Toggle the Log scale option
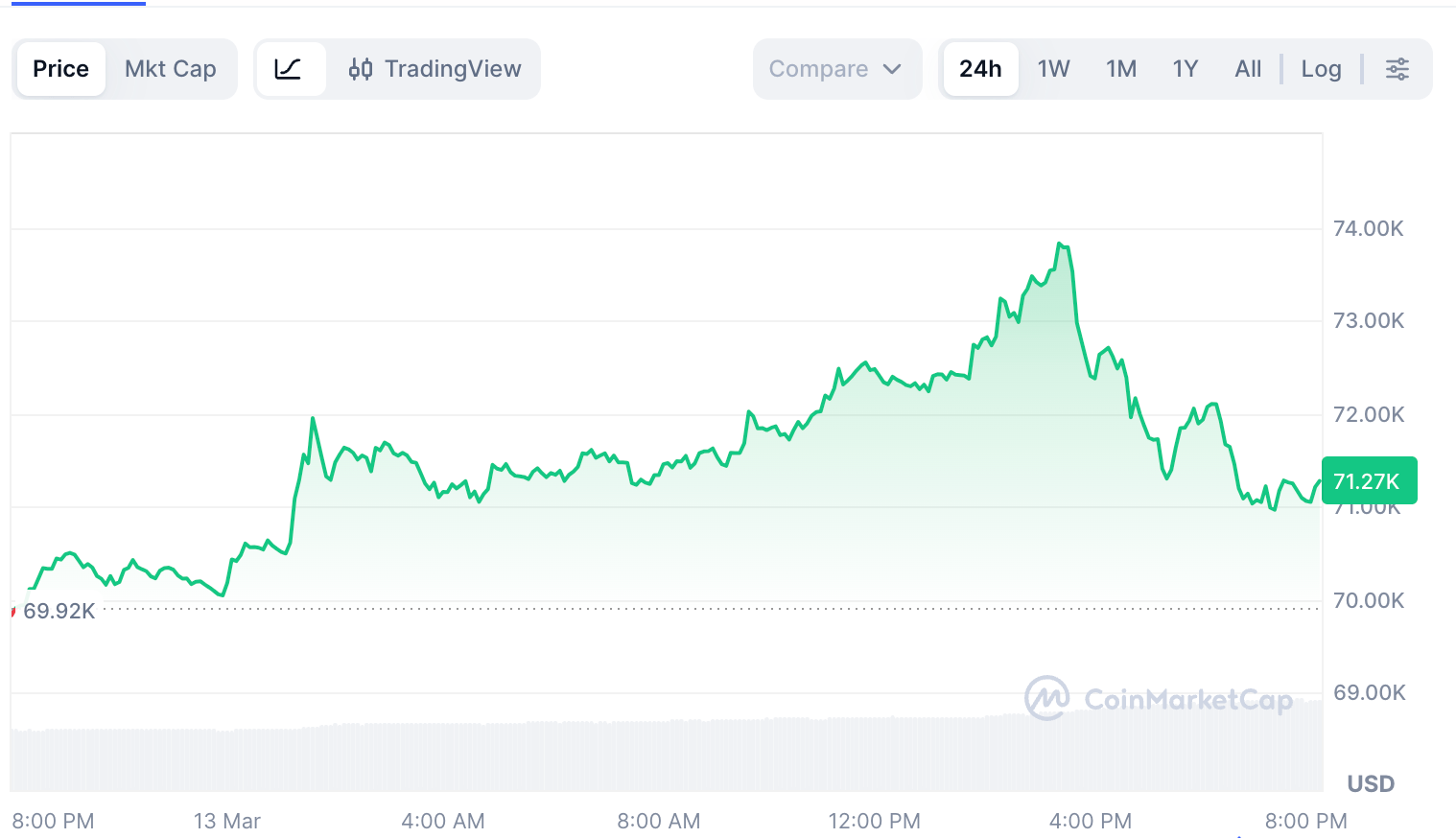The width and height of the screenshot is (1456, 838). coord(1321,69)
